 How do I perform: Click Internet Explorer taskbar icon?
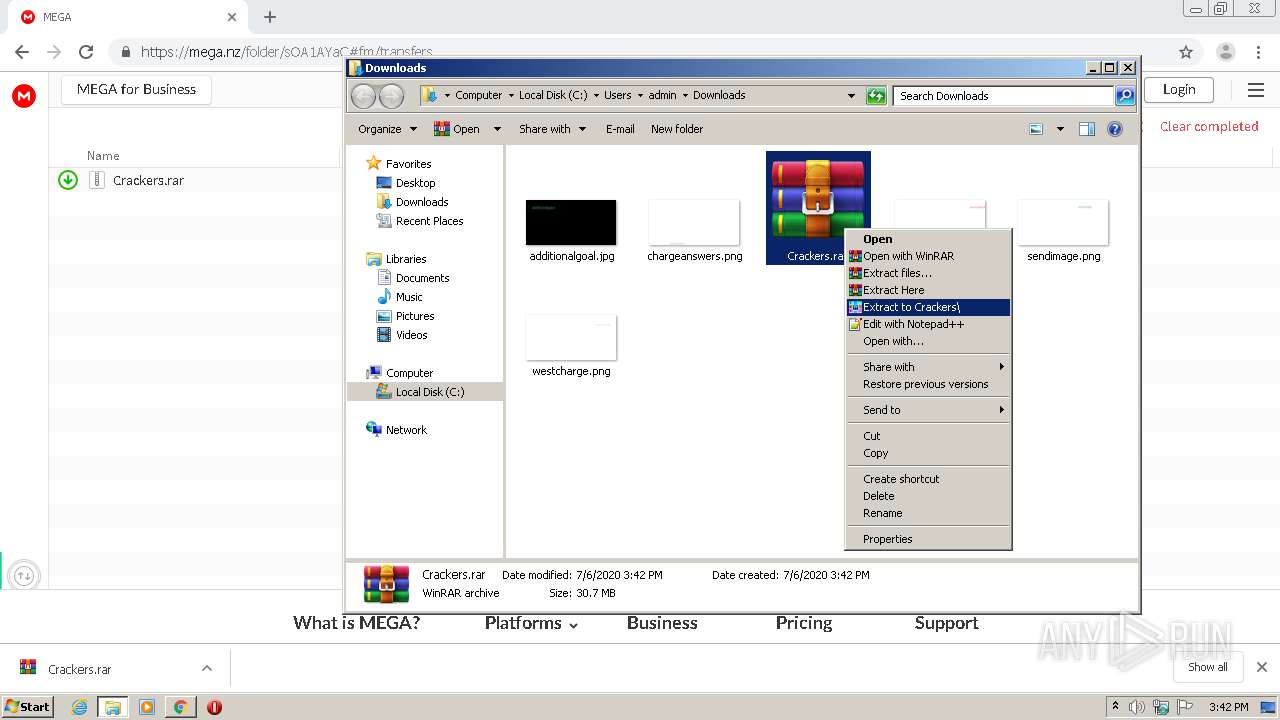tap(79, 707)
